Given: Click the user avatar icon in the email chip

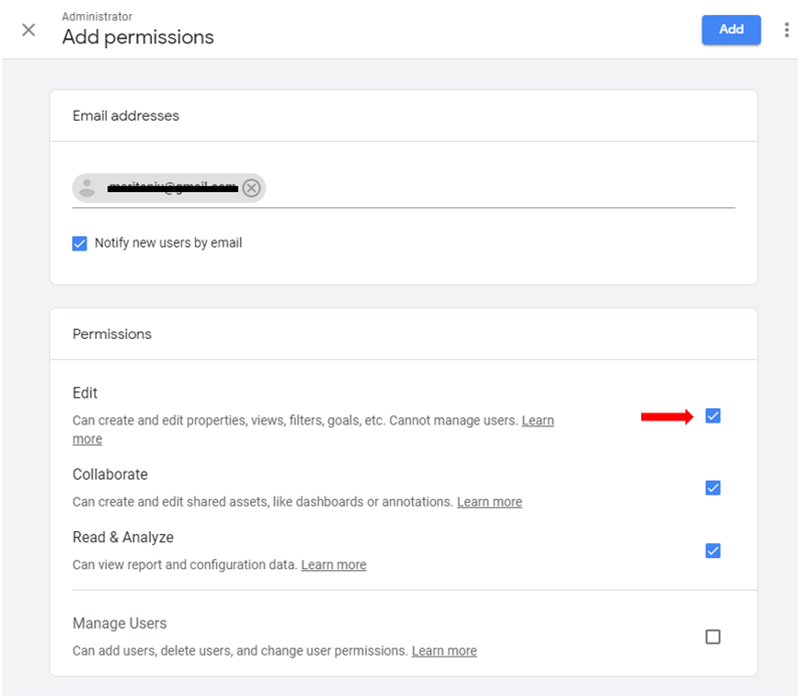Looking at the screenshot, I should (x=88, y=188).
